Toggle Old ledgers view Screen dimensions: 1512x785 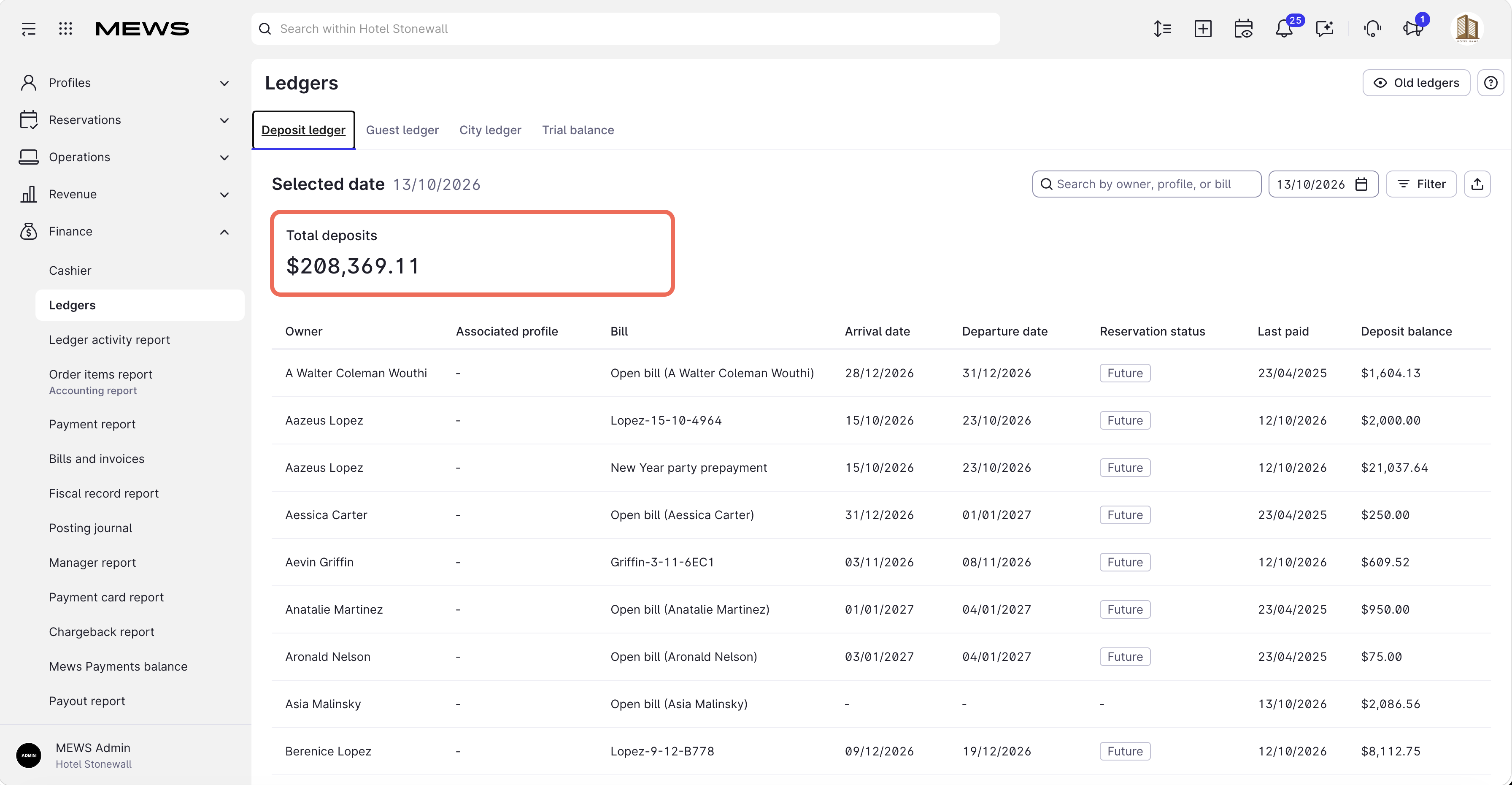point(1416,83)
